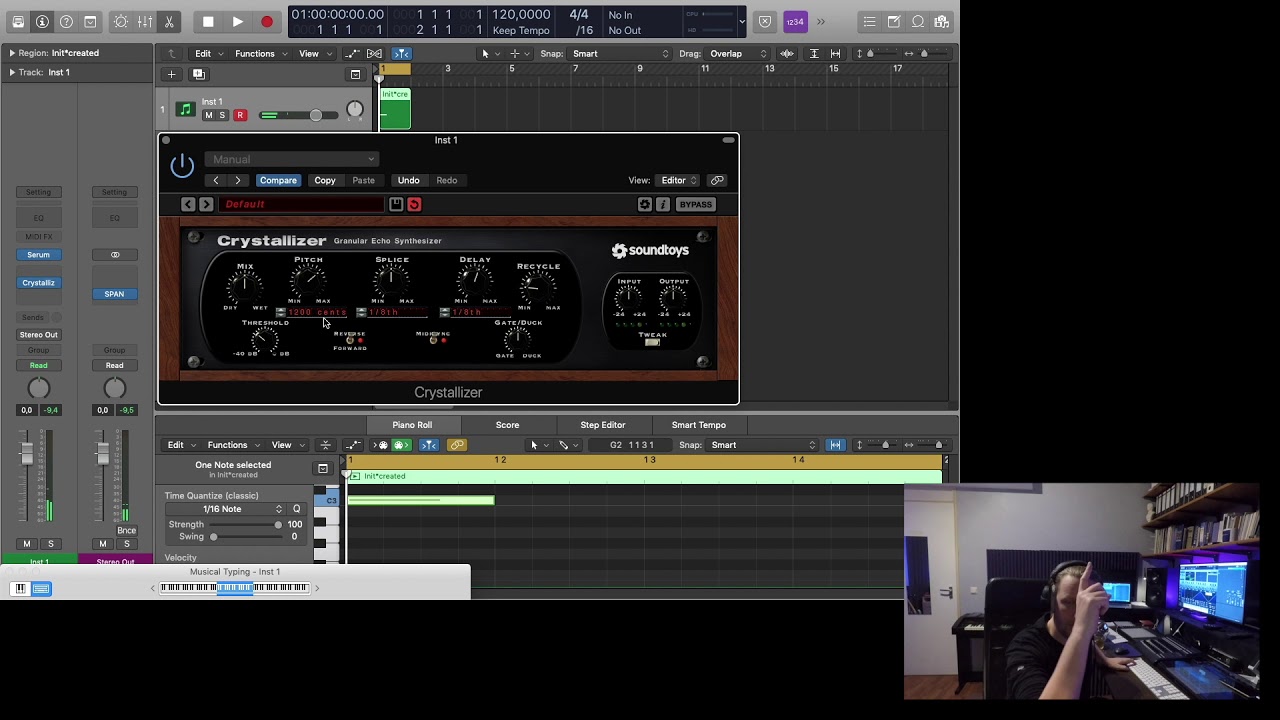Record-enable track Inst 1

coord(240,115)
